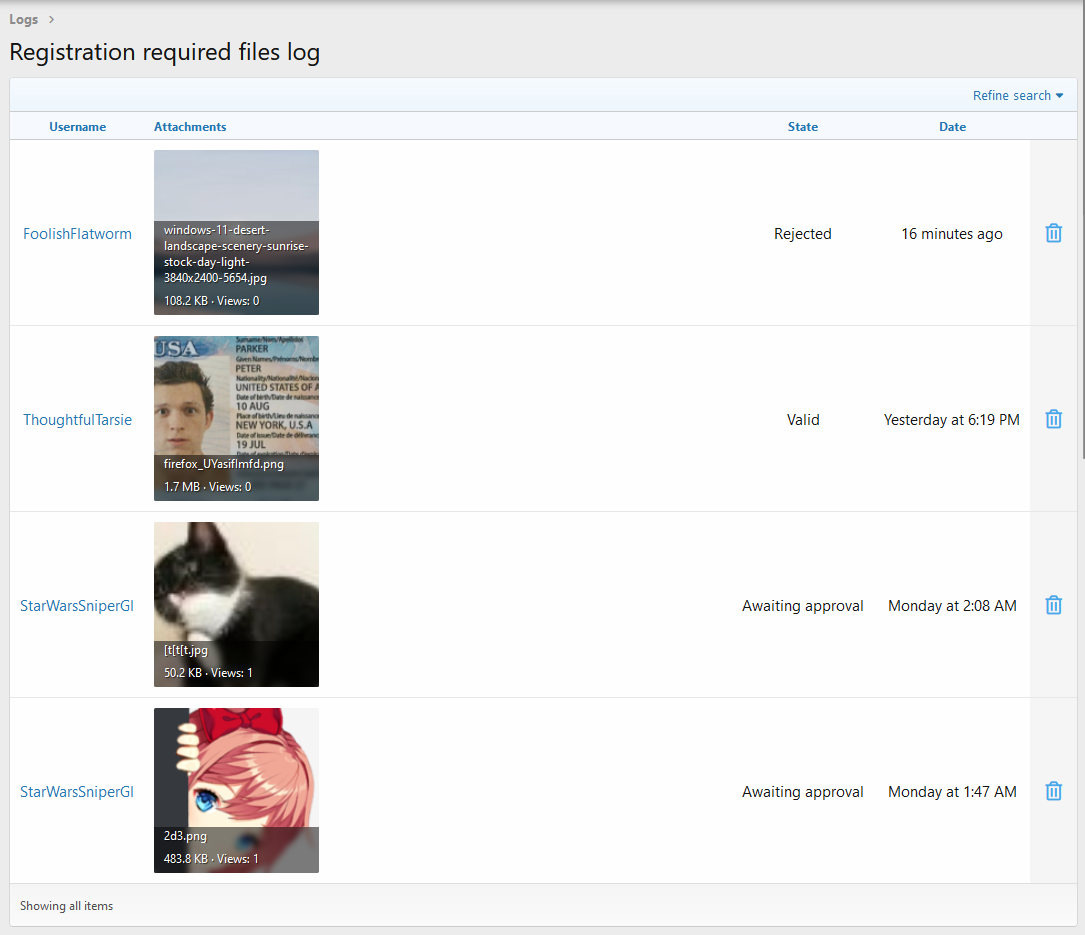The image size is (1085, 935).
Task: Click the 16 minutes ago date
Action: tap(951, 234)
